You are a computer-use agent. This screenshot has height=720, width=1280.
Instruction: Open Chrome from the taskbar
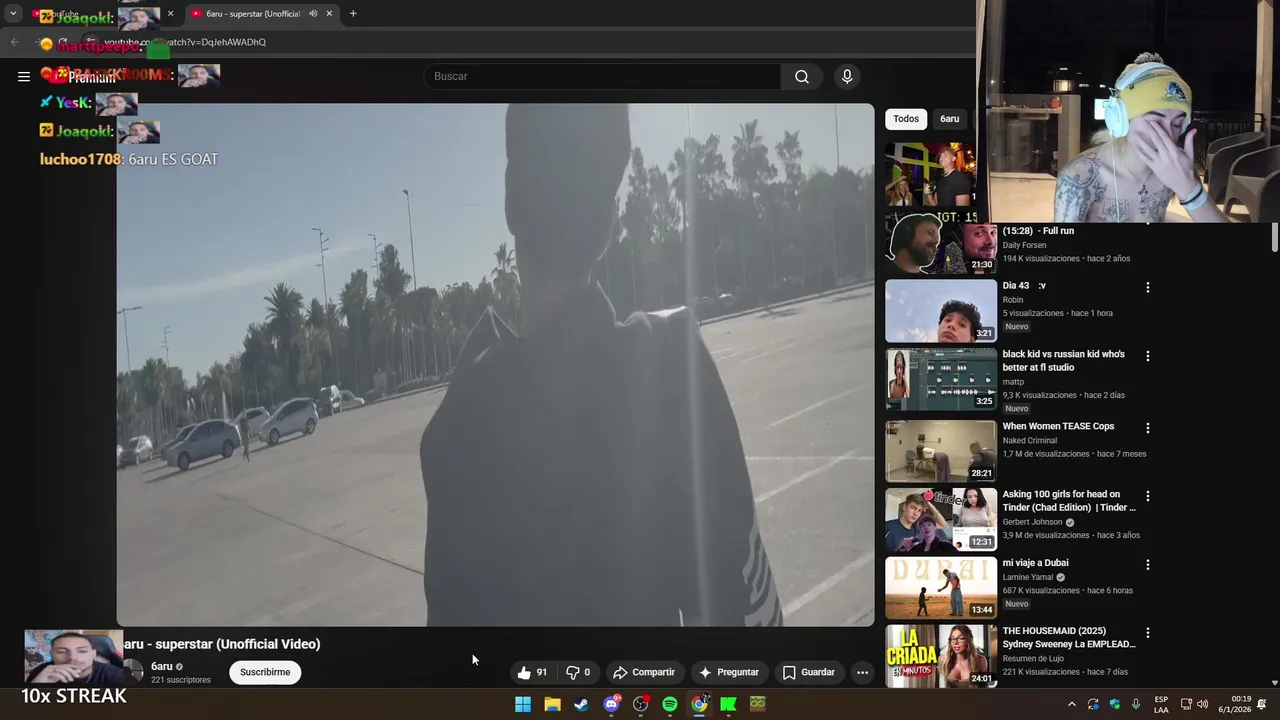pos(699,704)
